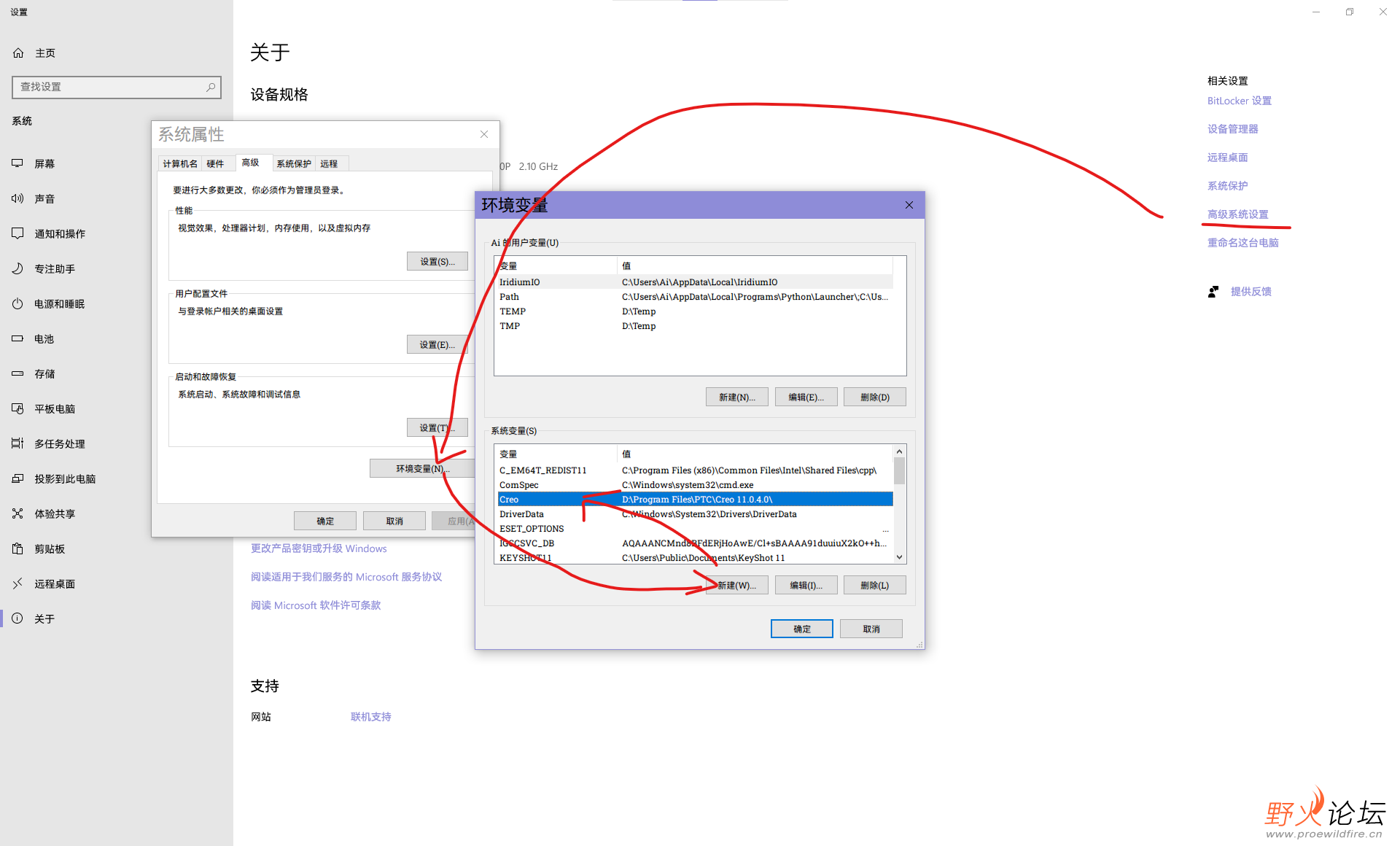Open Clipboard icon in sidebar
Screen dimensions: 1400x846
click(x=17, y=548)
